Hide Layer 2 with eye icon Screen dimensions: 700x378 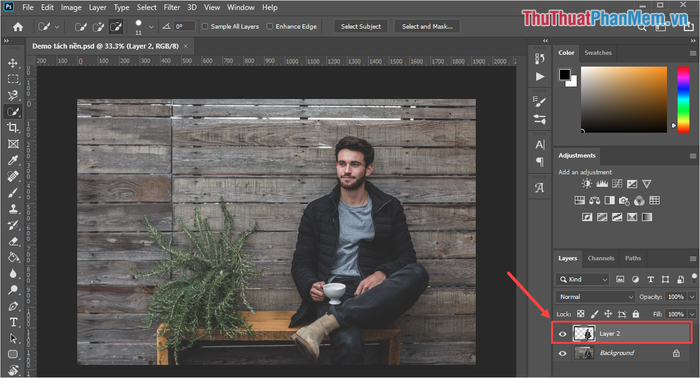tap(562, 334)
